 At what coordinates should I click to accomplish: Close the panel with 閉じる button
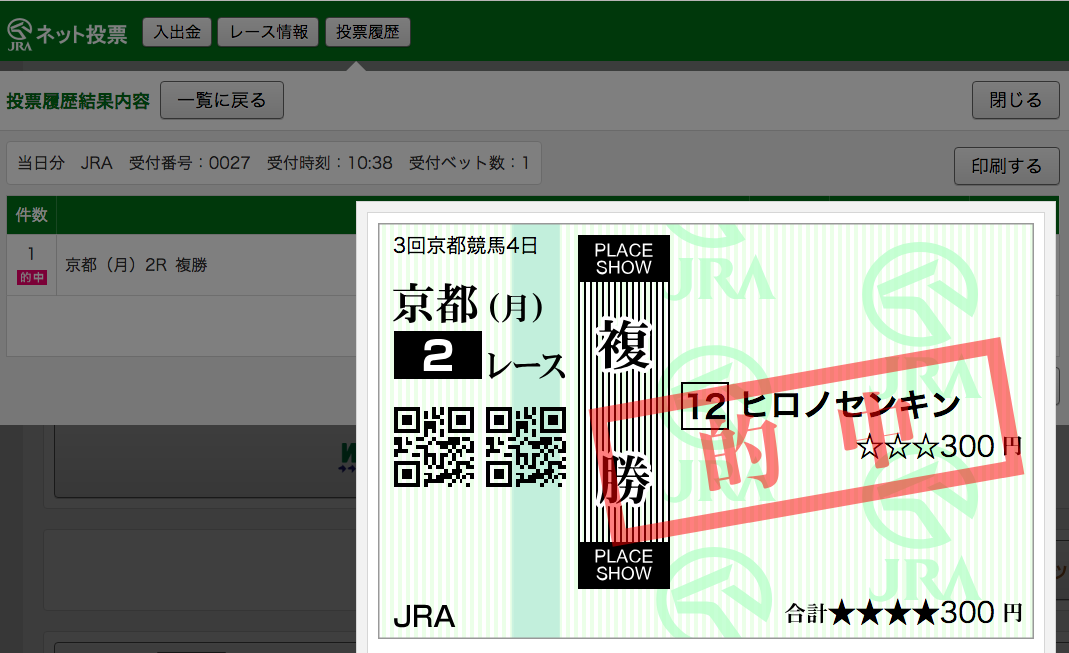click(x=1015, y=100)
